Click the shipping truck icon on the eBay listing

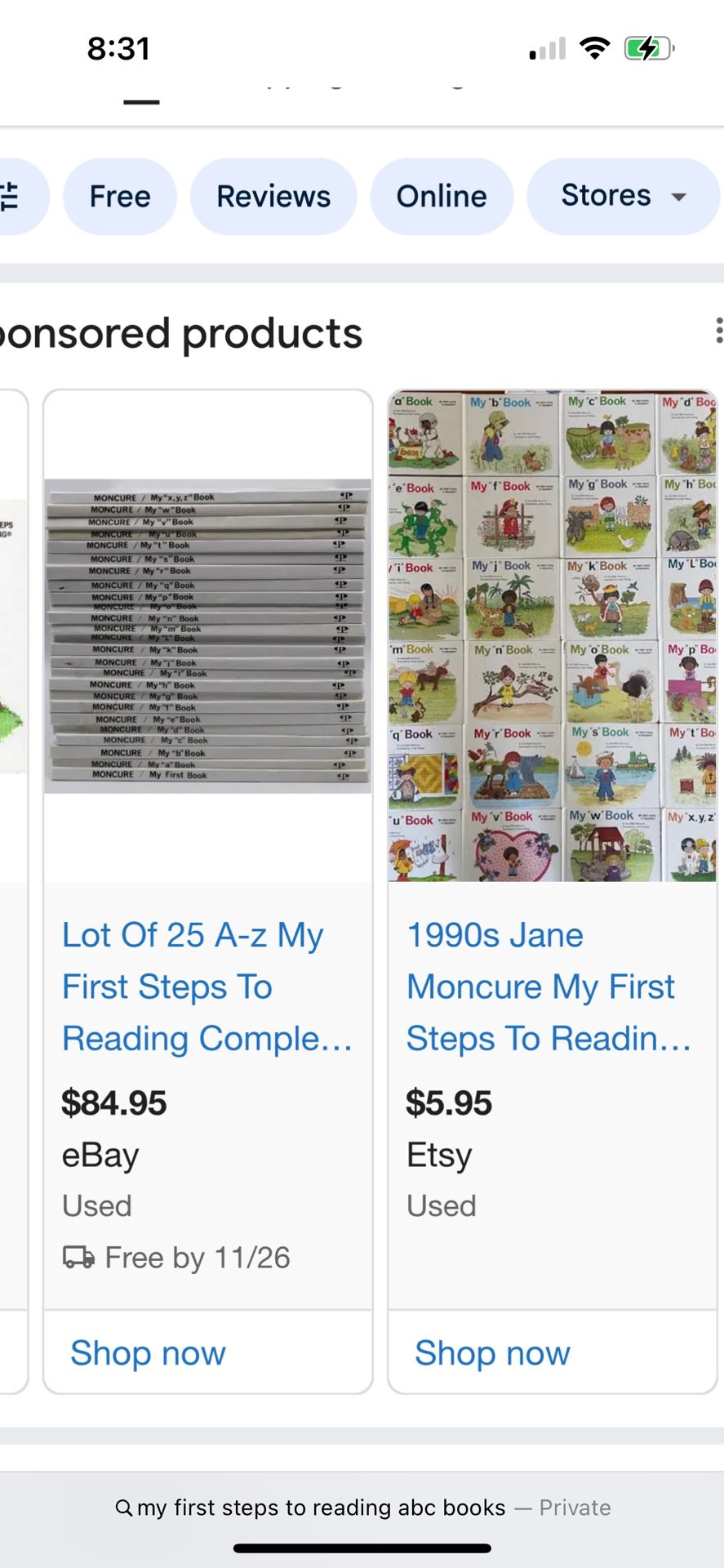click(x=79, y=1257)
